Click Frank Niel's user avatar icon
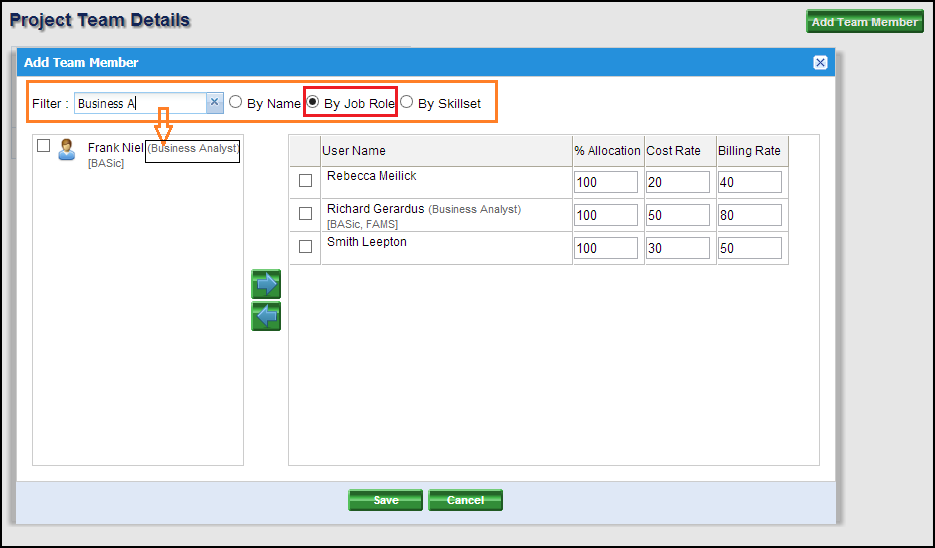The image size is (935, 548). point(67,150)
